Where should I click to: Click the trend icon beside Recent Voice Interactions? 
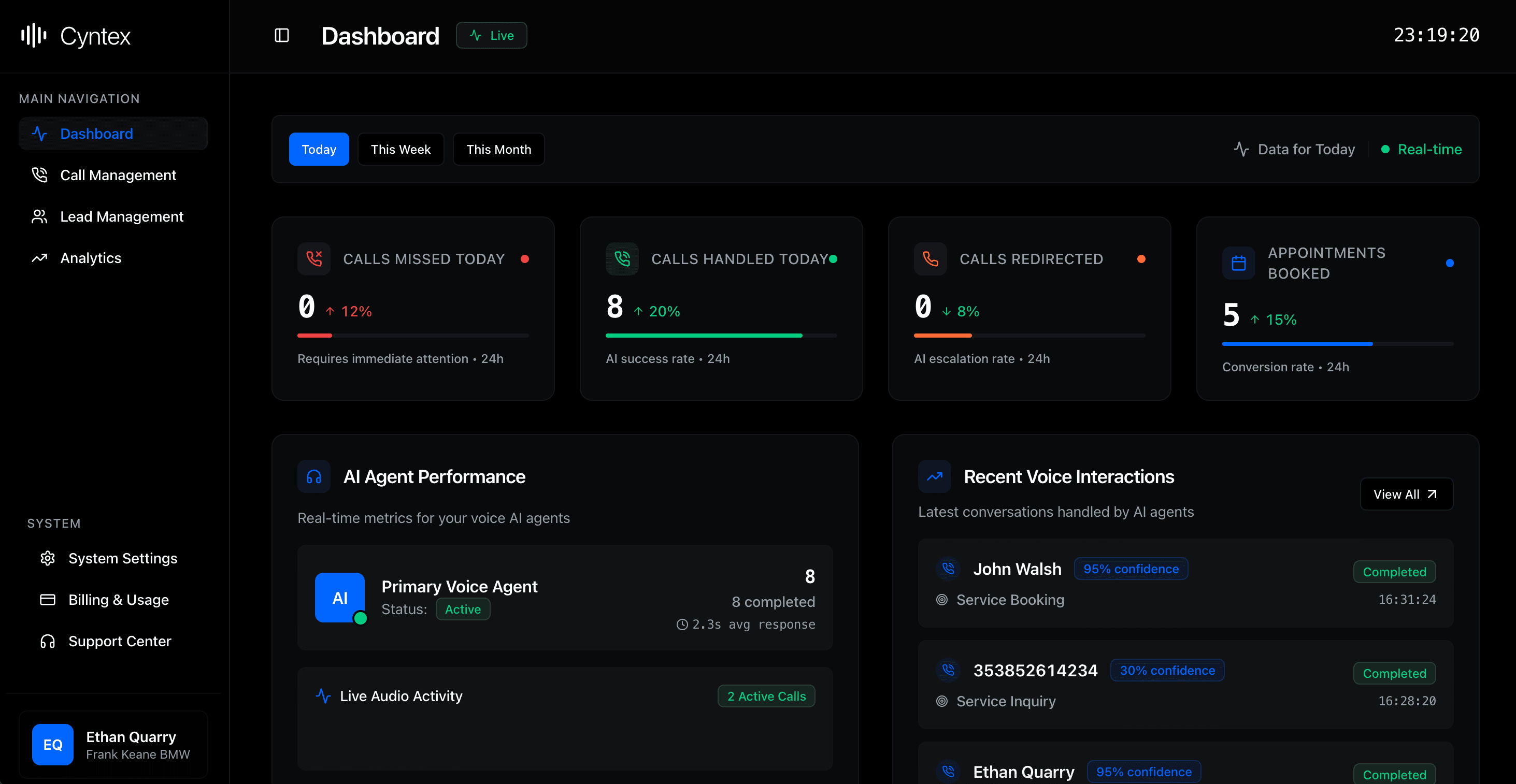[x=935, y=476]
